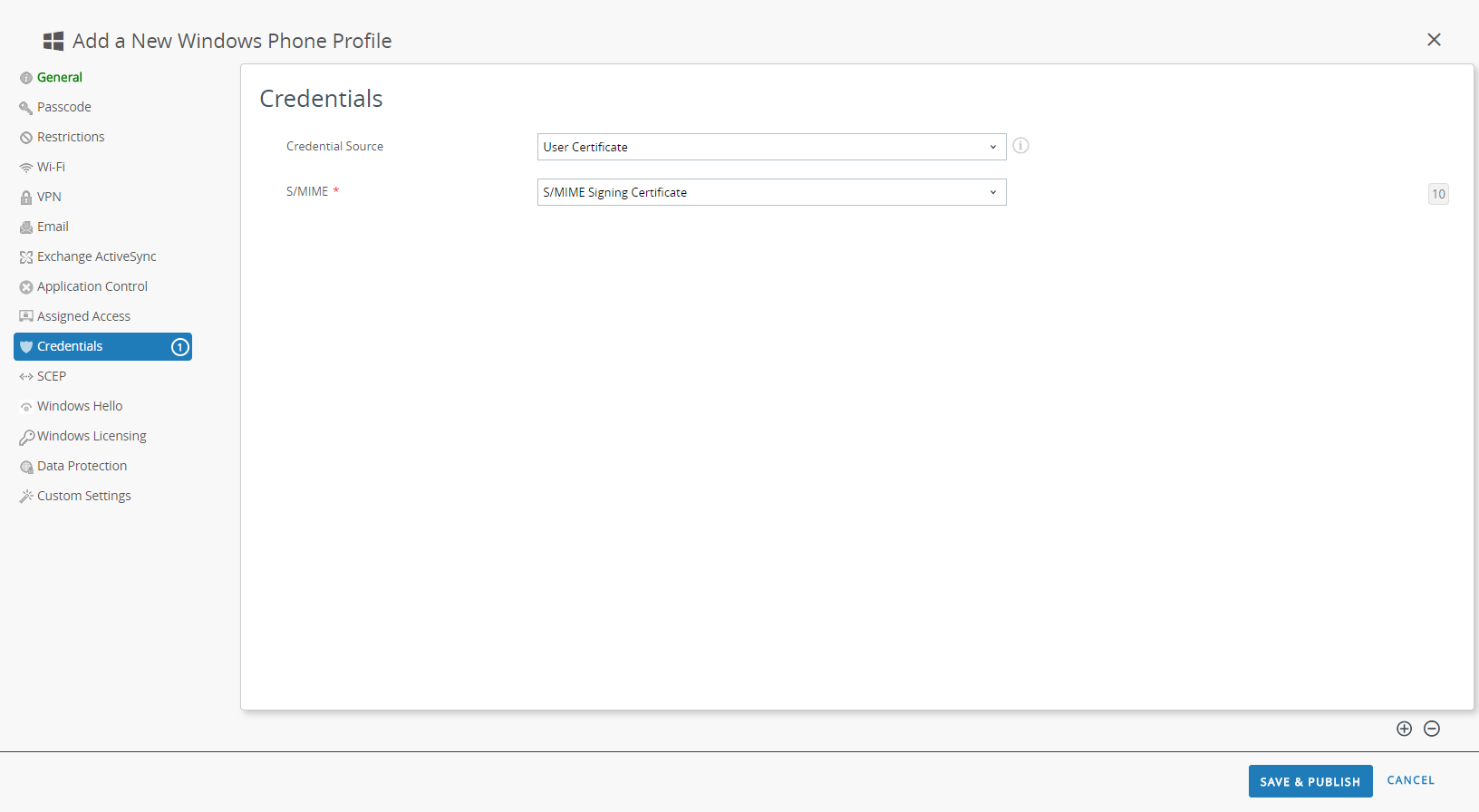The height and width of the screenshot is (812, 1479).
Task: Click the Restrictions prohibited icon
Action: [26, 138]
